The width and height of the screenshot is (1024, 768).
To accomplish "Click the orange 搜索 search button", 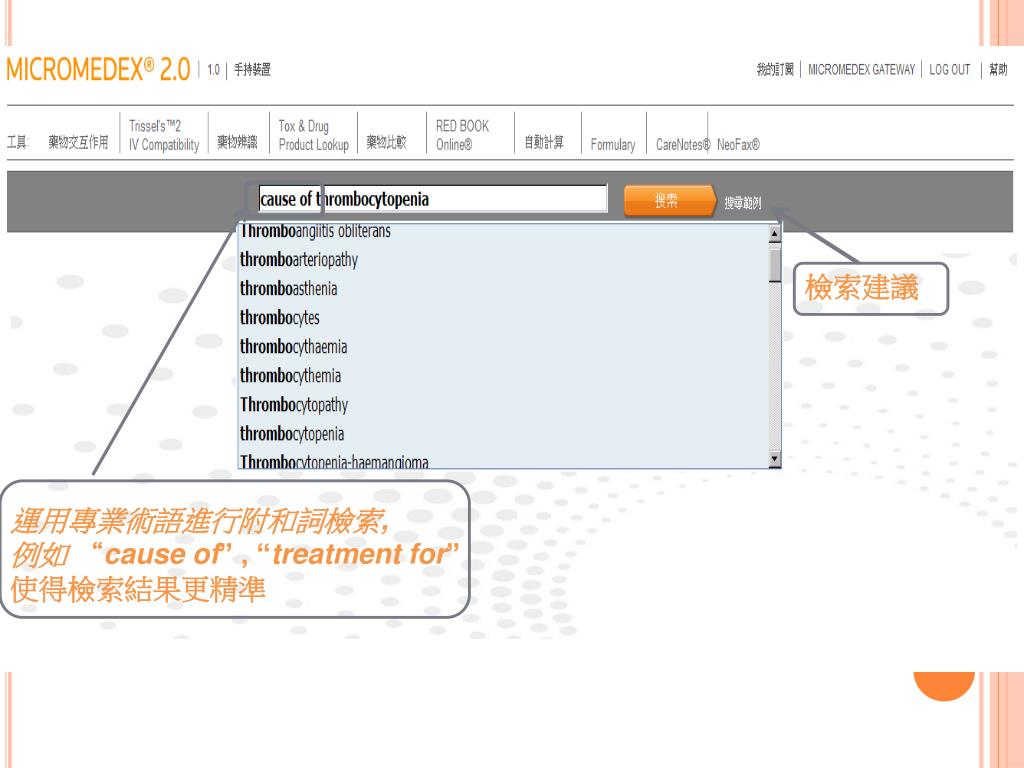I will coord(669,200).
